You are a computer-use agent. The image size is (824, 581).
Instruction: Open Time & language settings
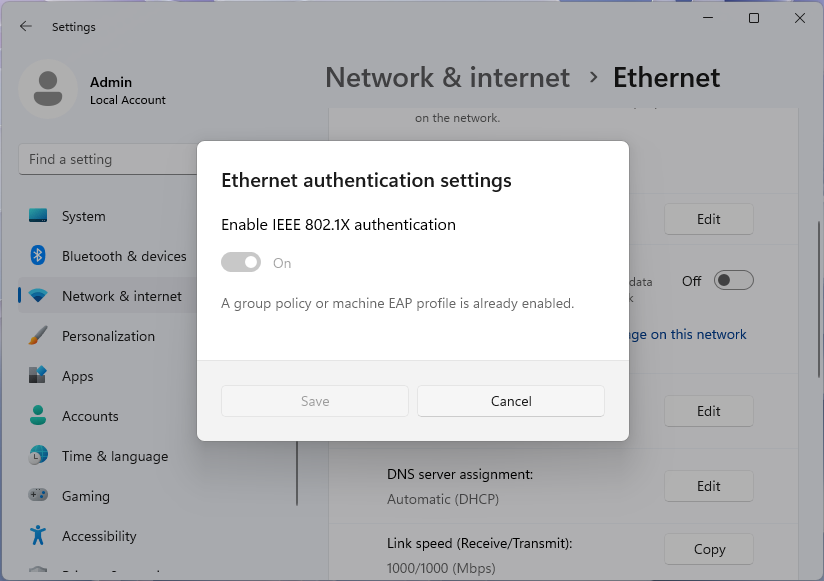tap(112, 456)
